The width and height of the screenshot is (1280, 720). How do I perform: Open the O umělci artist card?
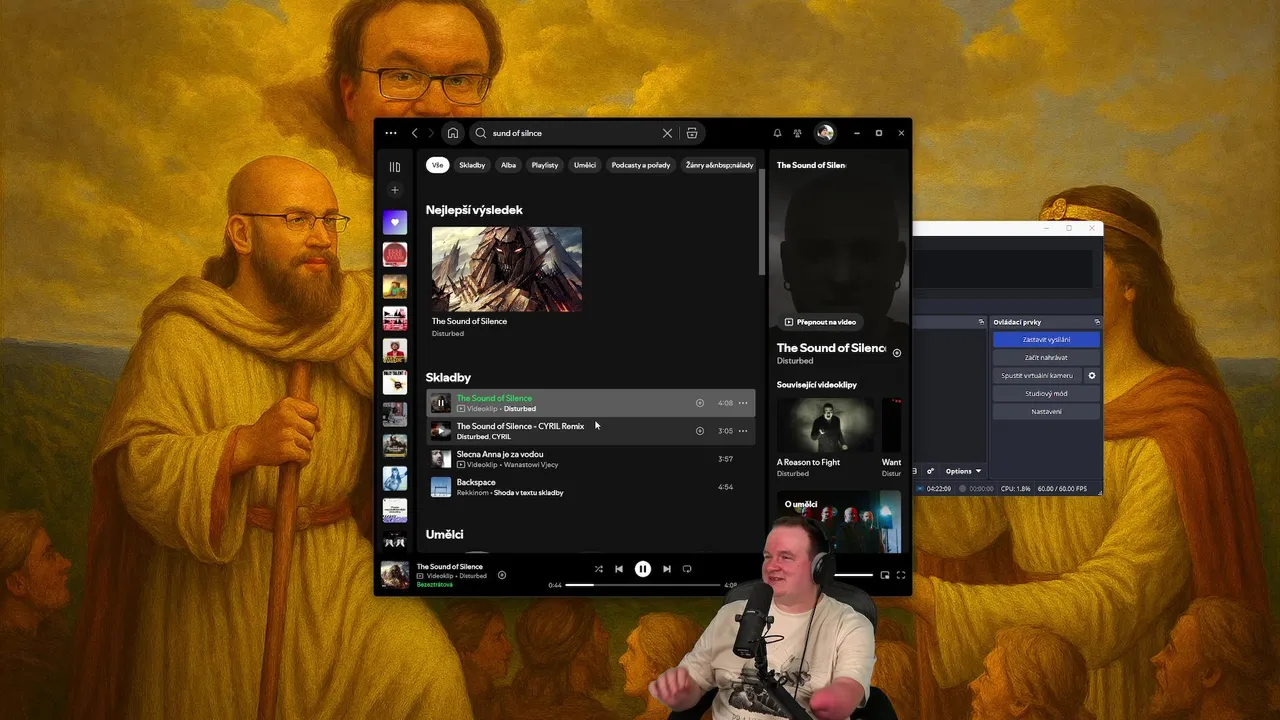click(x=839, y=521)
